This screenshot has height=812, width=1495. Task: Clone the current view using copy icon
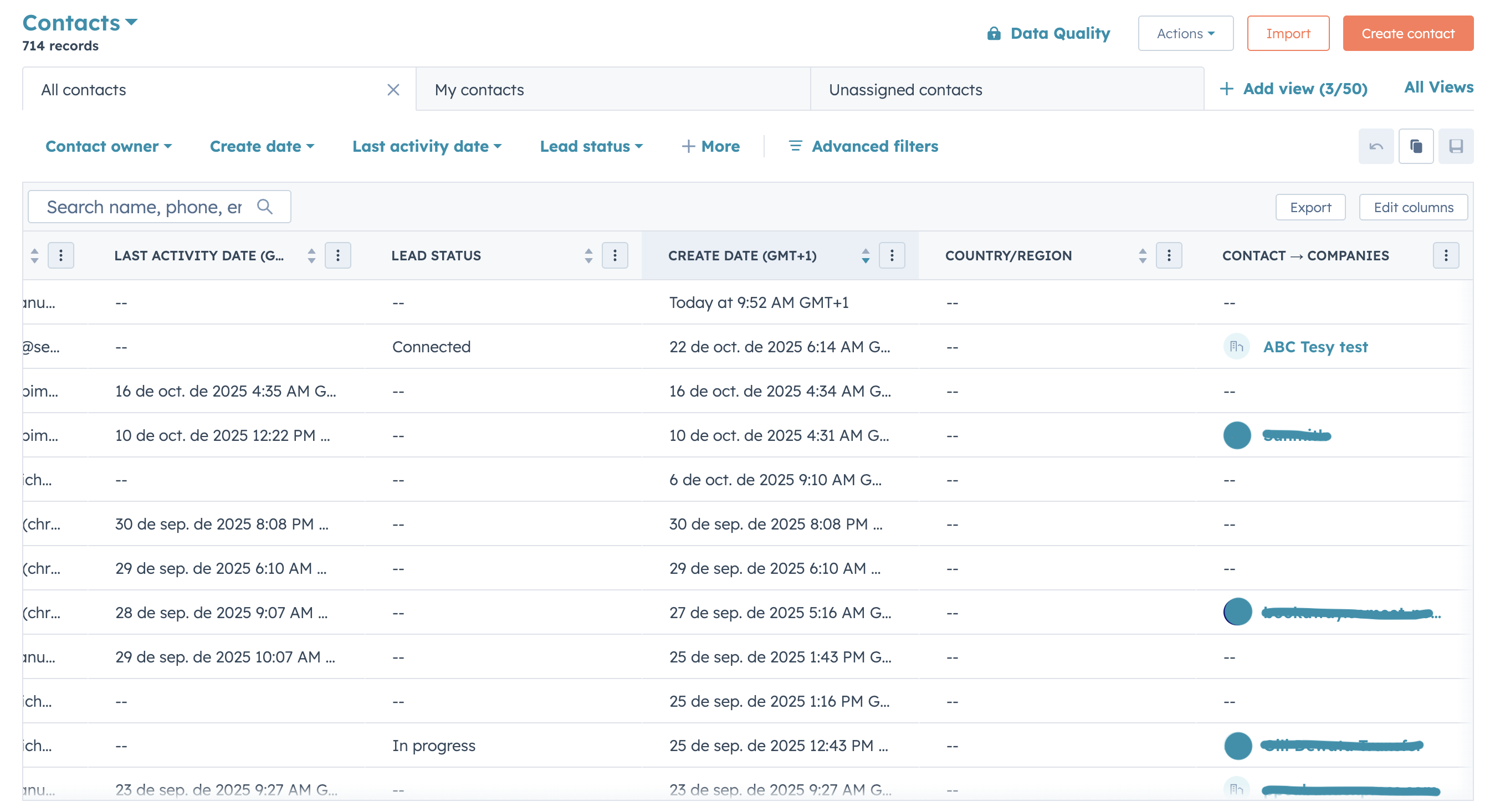[1416, 146]
